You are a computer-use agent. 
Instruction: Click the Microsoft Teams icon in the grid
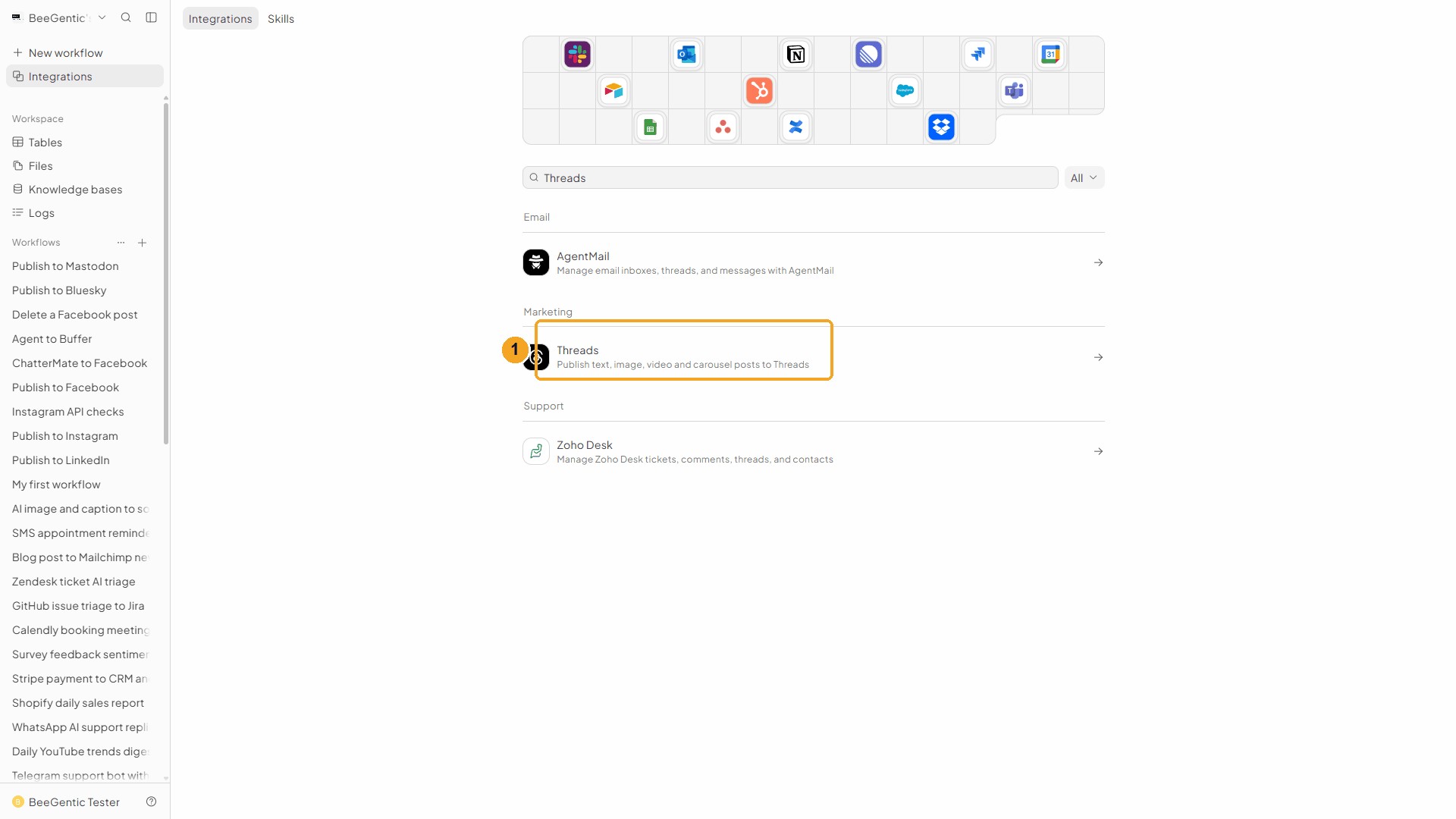1014,91
